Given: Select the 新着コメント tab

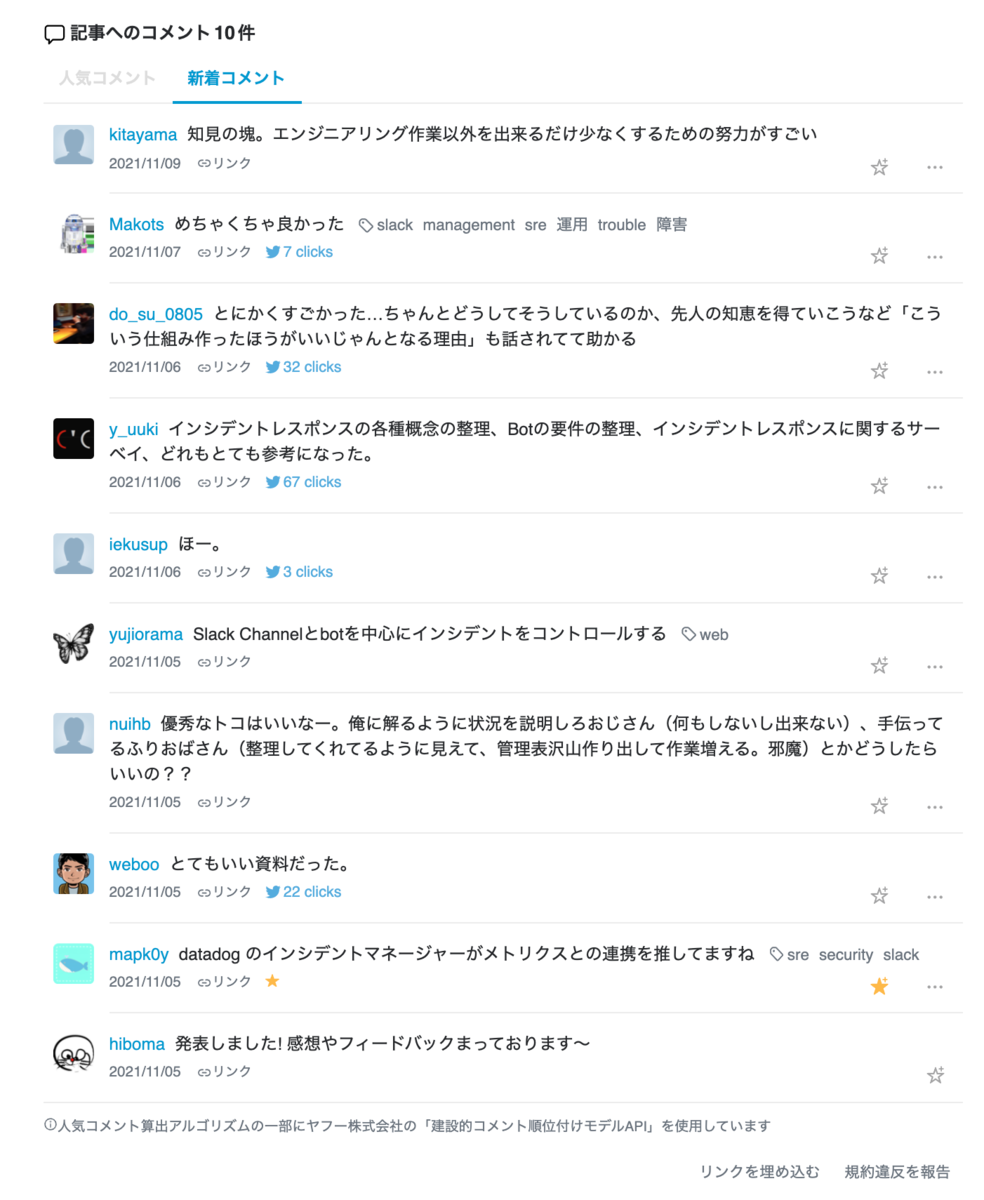Looking at the screenshot, I should tap(236, 77).
